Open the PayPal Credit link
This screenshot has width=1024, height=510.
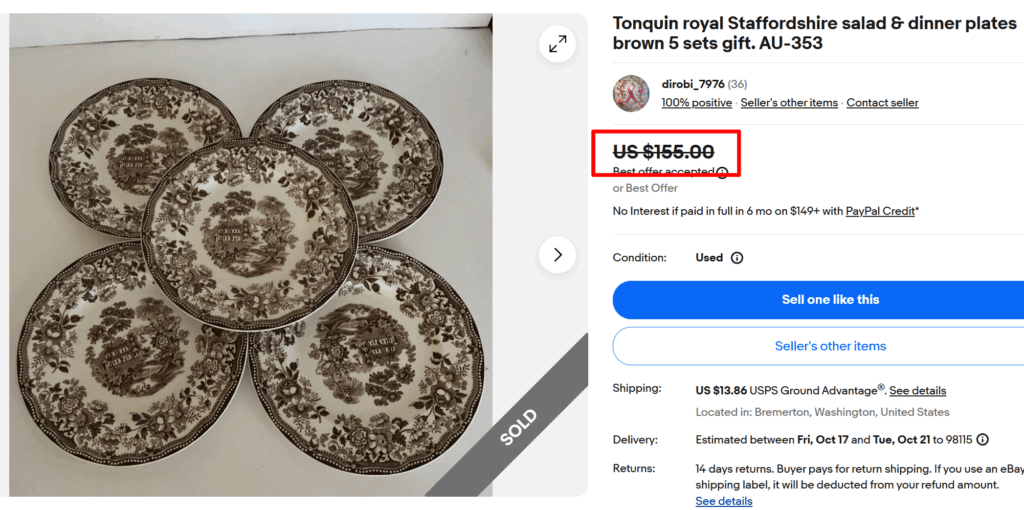tap(880, 211)
